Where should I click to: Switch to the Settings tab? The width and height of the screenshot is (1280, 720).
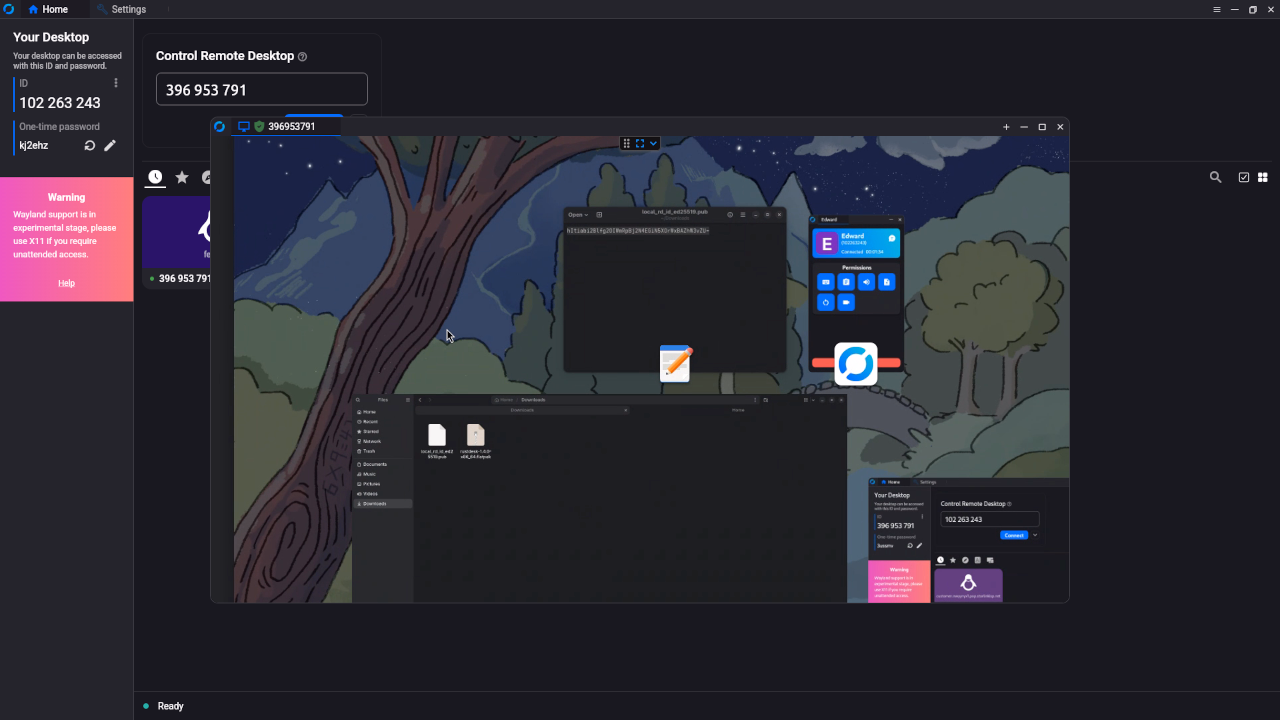tap(121, 9)
